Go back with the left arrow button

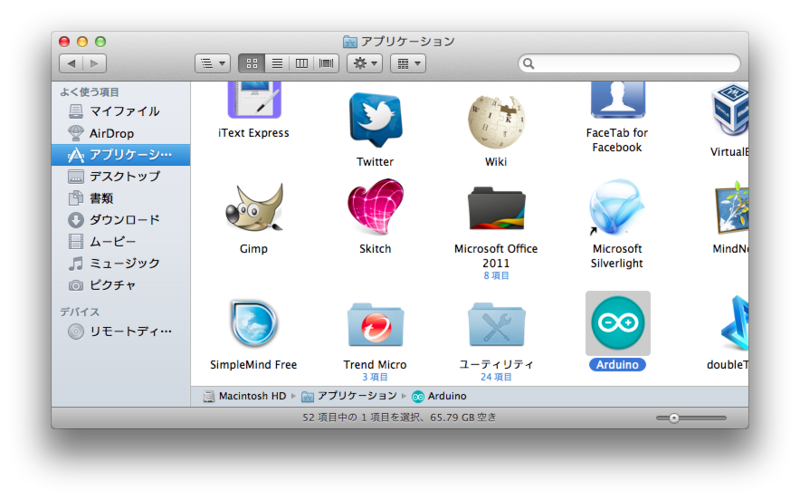71,63
